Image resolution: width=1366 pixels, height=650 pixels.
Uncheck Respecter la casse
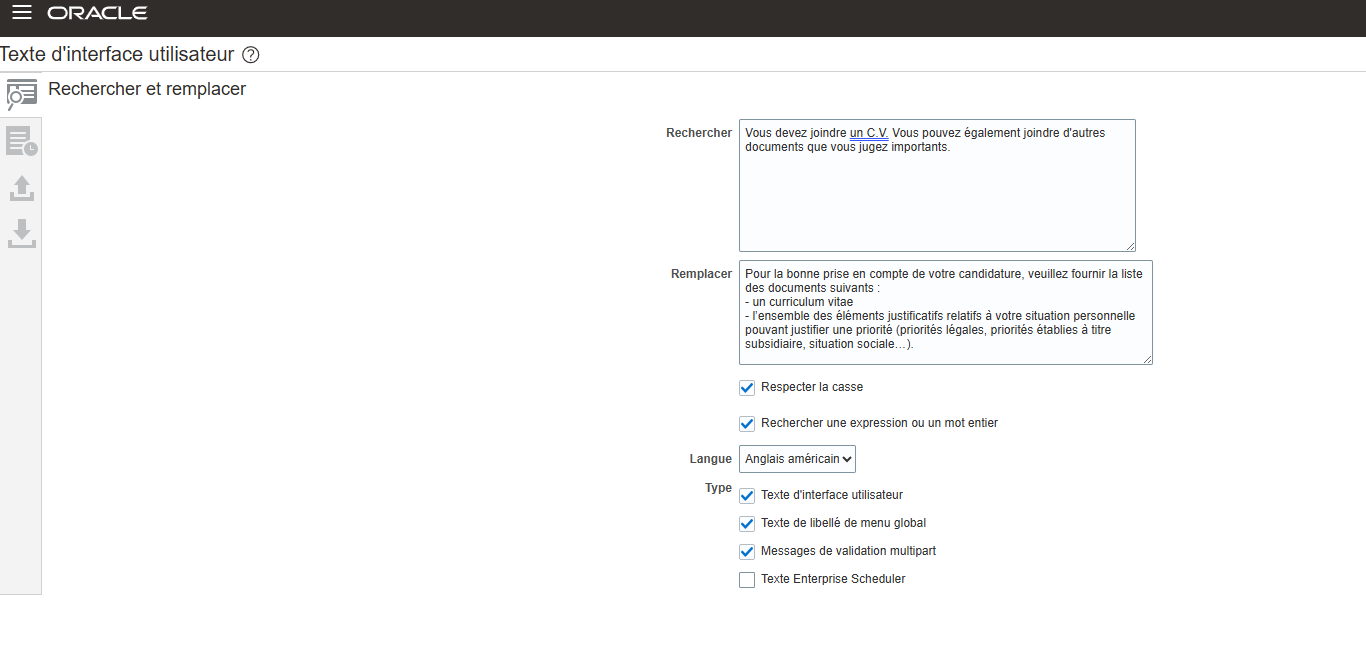pyautogui.click(x=747, y=388)
